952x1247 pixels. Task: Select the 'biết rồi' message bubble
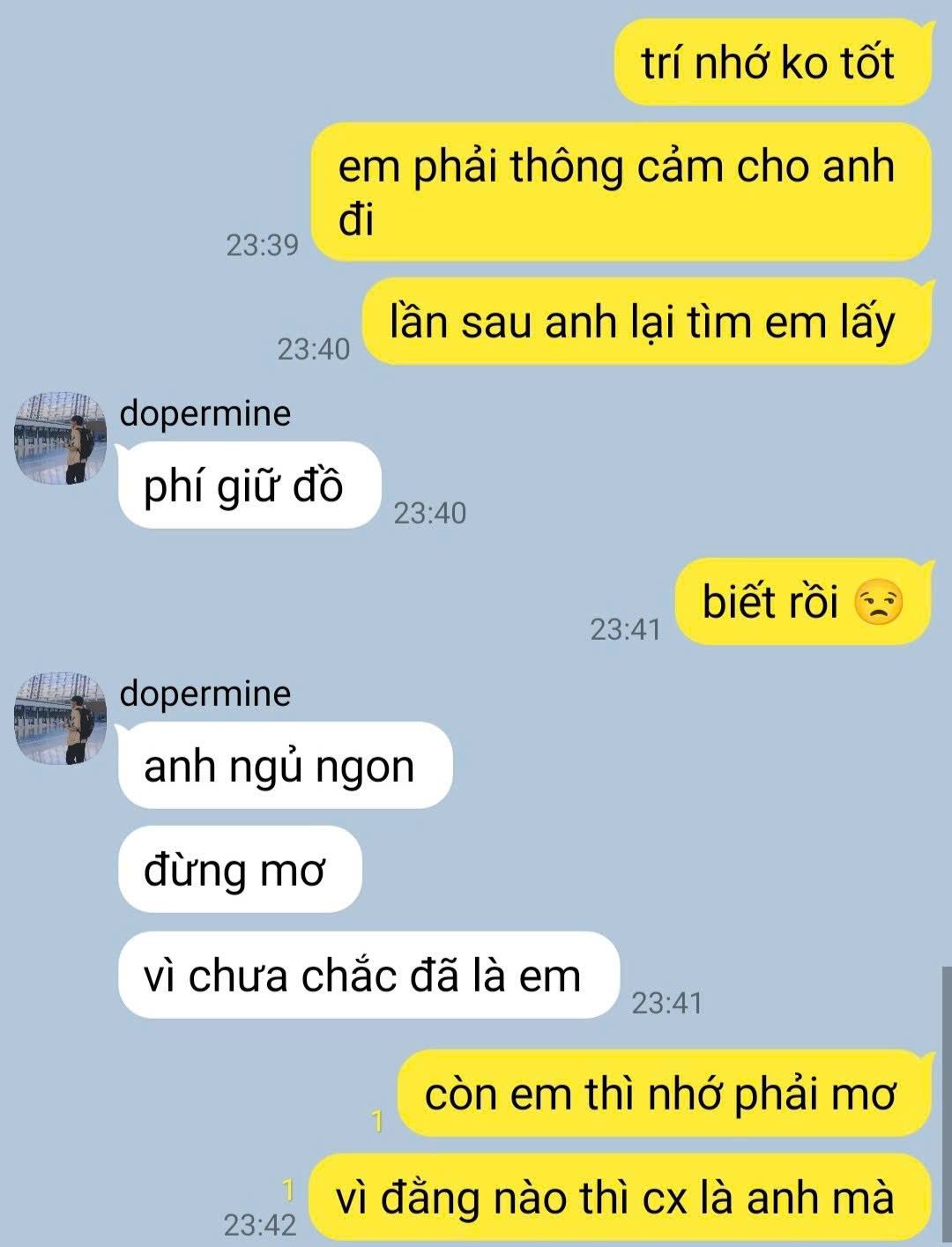(x=803, y=602)
